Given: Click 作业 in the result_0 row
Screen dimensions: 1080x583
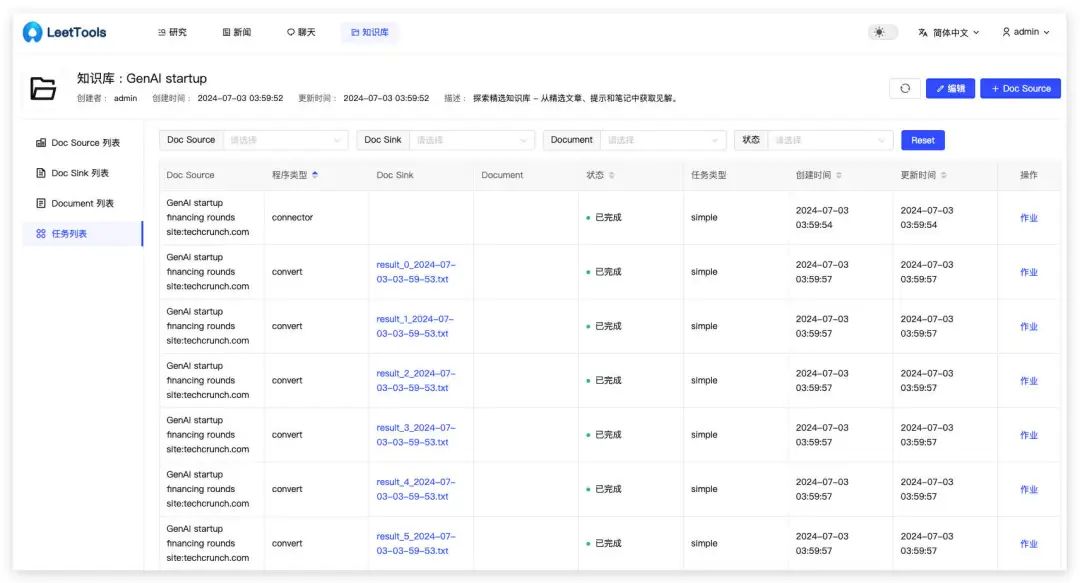Looking at the screenshot, I should pyautogui.click(x=1028, y=272).
